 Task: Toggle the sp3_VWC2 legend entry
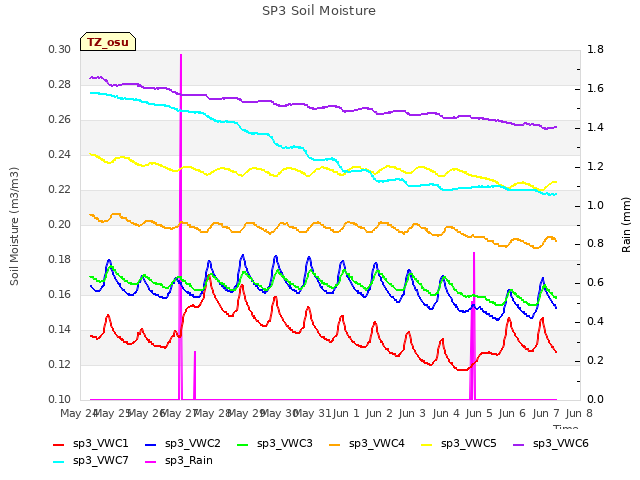183,444
